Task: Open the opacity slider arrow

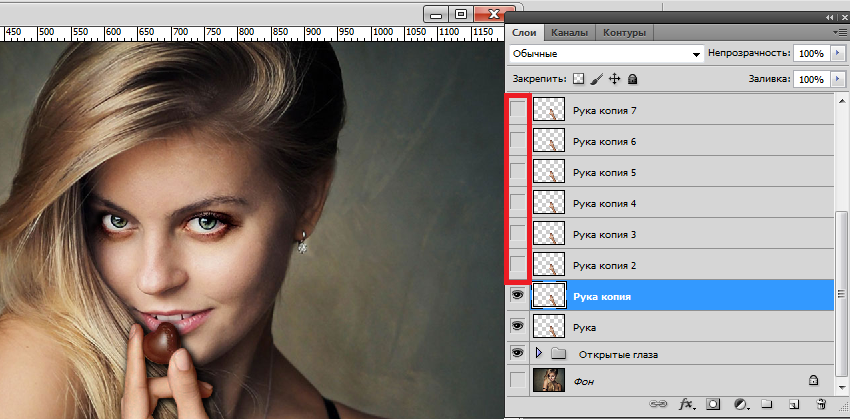Action: pos(836,53)
